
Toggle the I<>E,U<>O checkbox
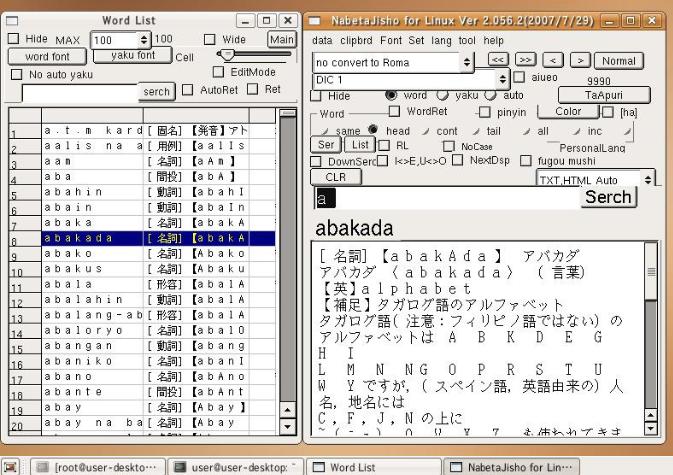click(382, 160)
